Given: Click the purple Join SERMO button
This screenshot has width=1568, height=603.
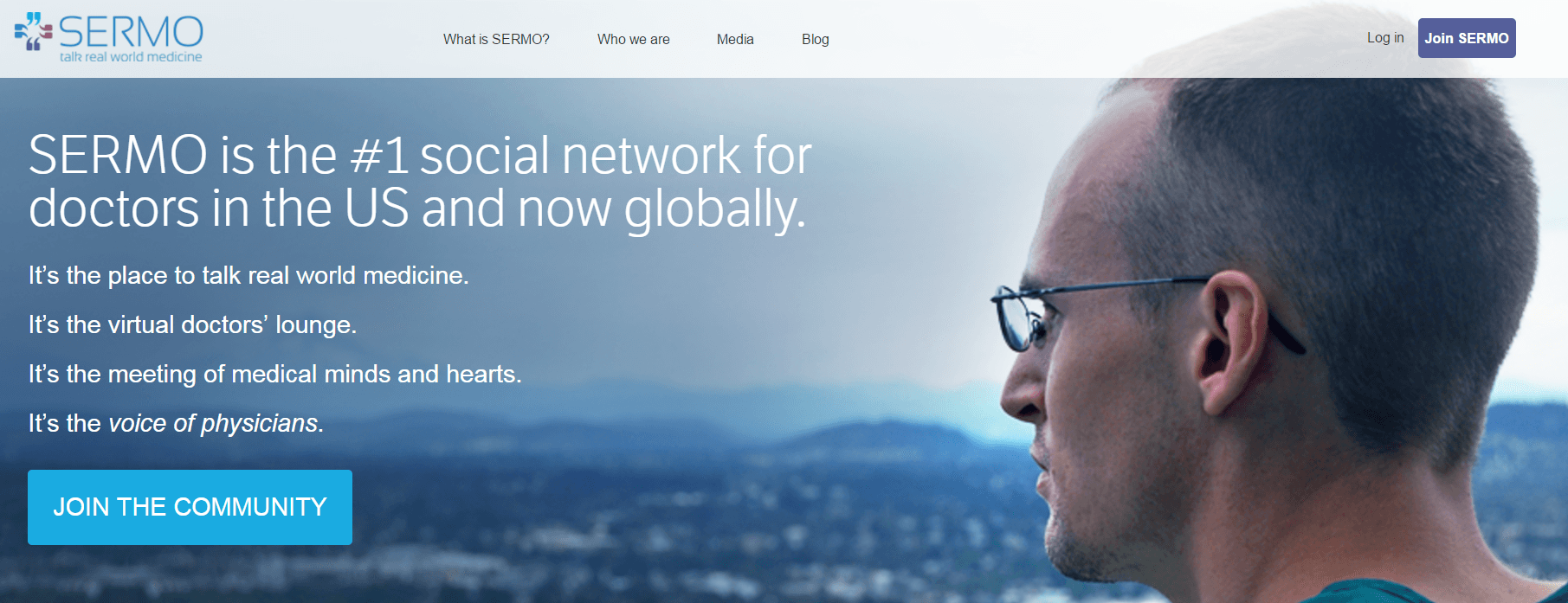Looking at the screenshot, I should (x=1467, y=38).
